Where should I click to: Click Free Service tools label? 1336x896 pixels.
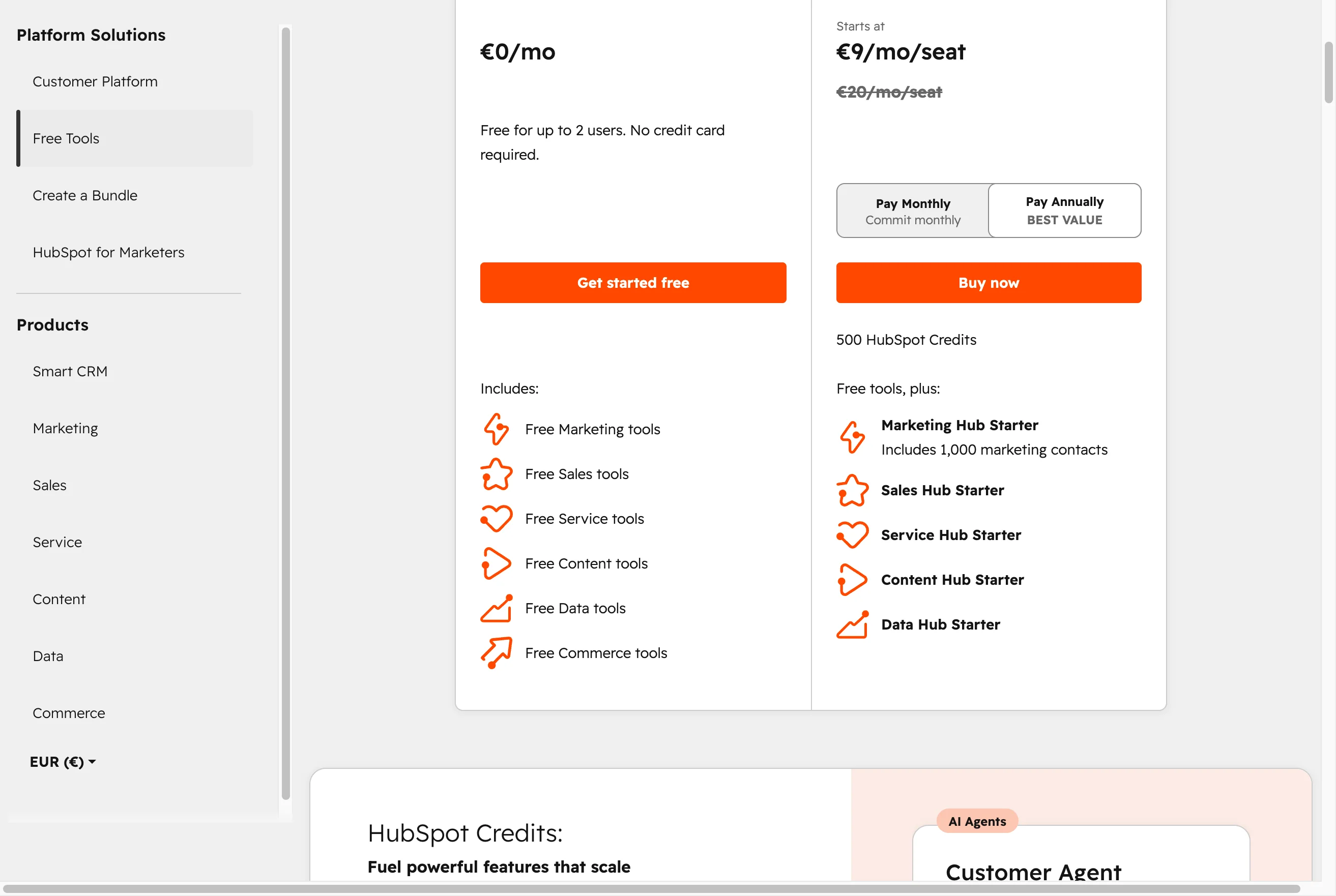584,519
